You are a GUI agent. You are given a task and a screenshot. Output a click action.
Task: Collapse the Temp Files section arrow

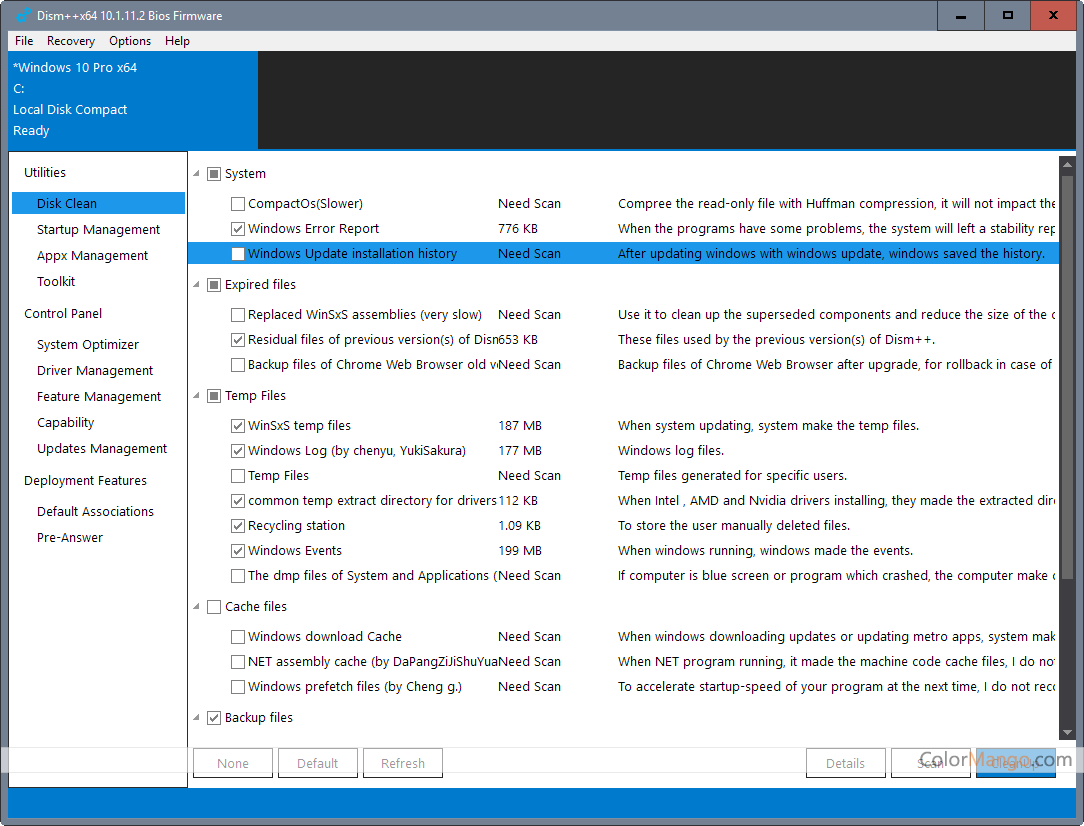click(195, 395)
